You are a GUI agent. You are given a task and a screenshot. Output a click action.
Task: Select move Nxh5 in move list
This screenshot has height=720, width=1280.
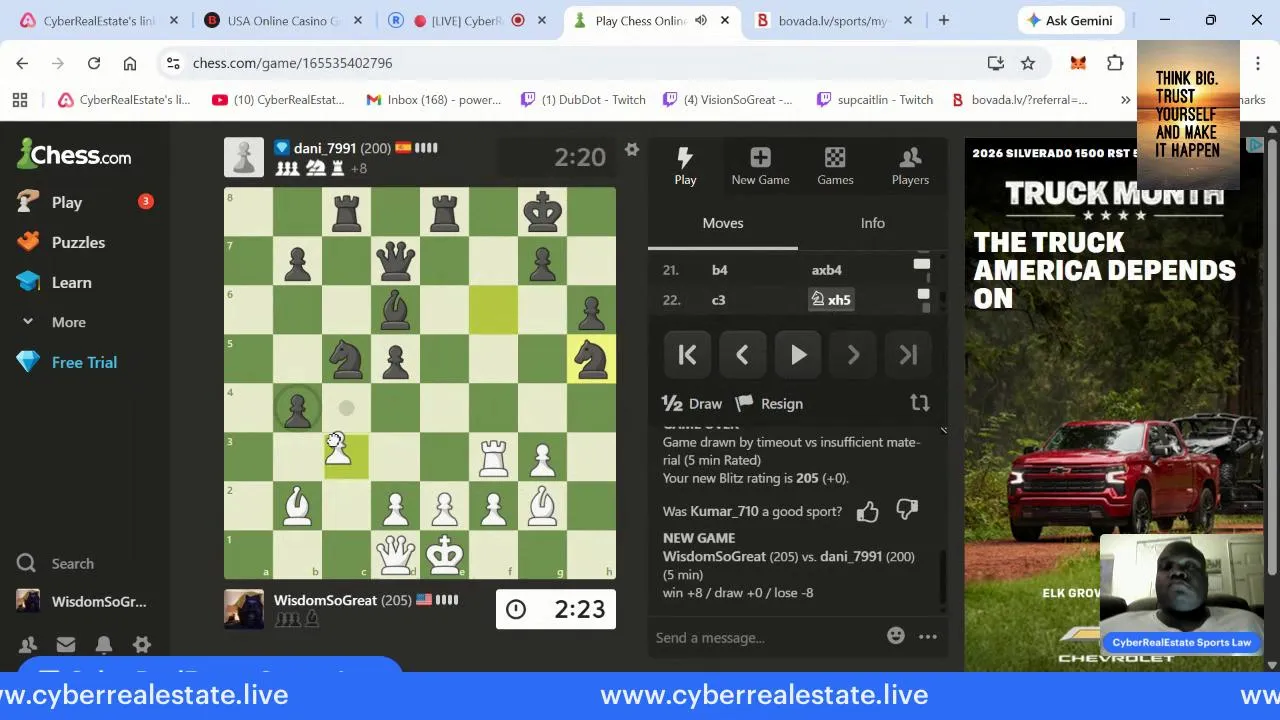(830, 300)
